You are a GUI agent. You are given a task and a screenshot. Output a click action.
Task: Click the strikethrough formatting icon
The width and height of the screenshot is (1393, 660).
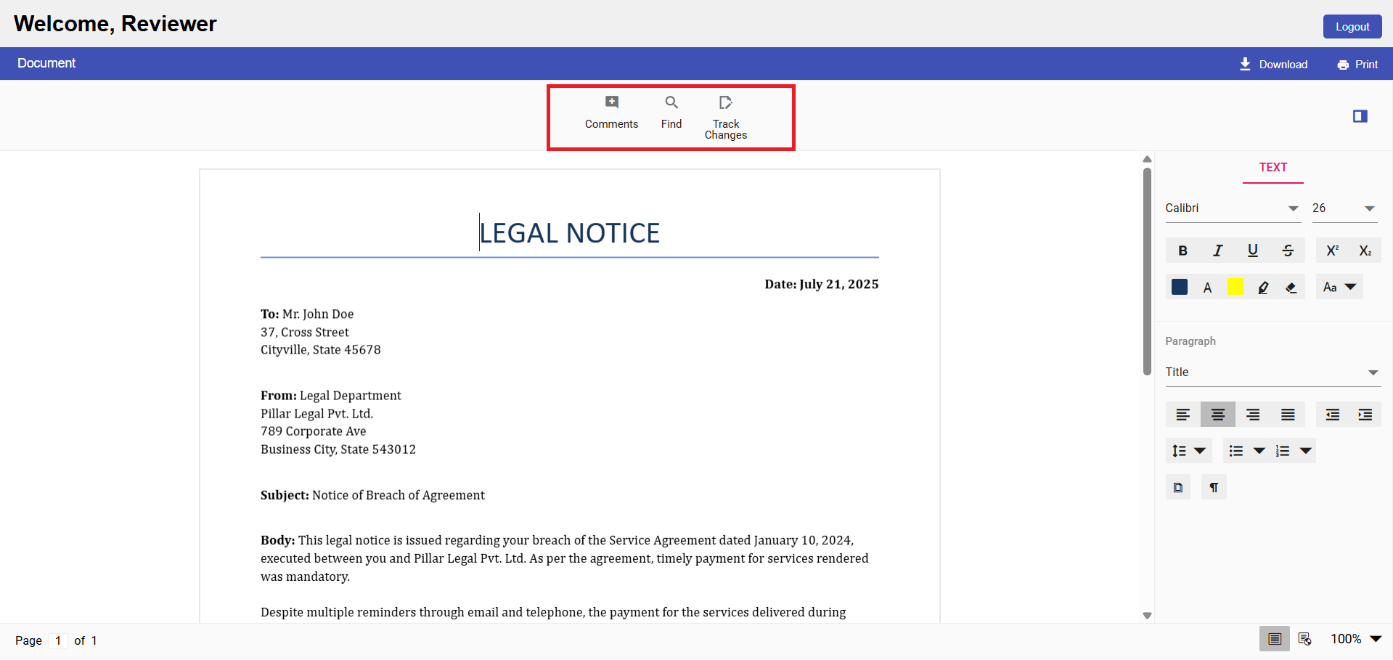point(1288,251)
